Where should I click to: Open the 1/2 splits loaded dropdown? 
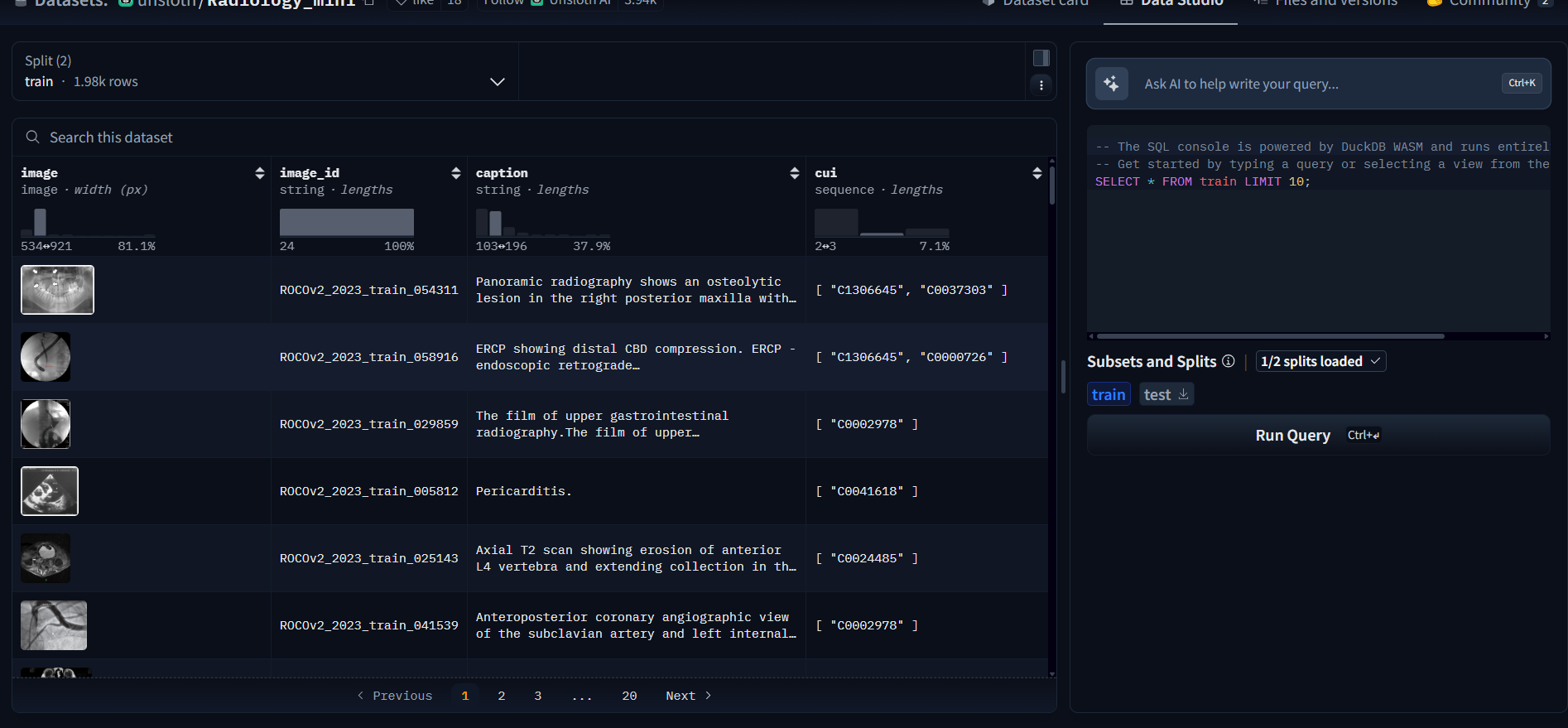[1320, 361]
